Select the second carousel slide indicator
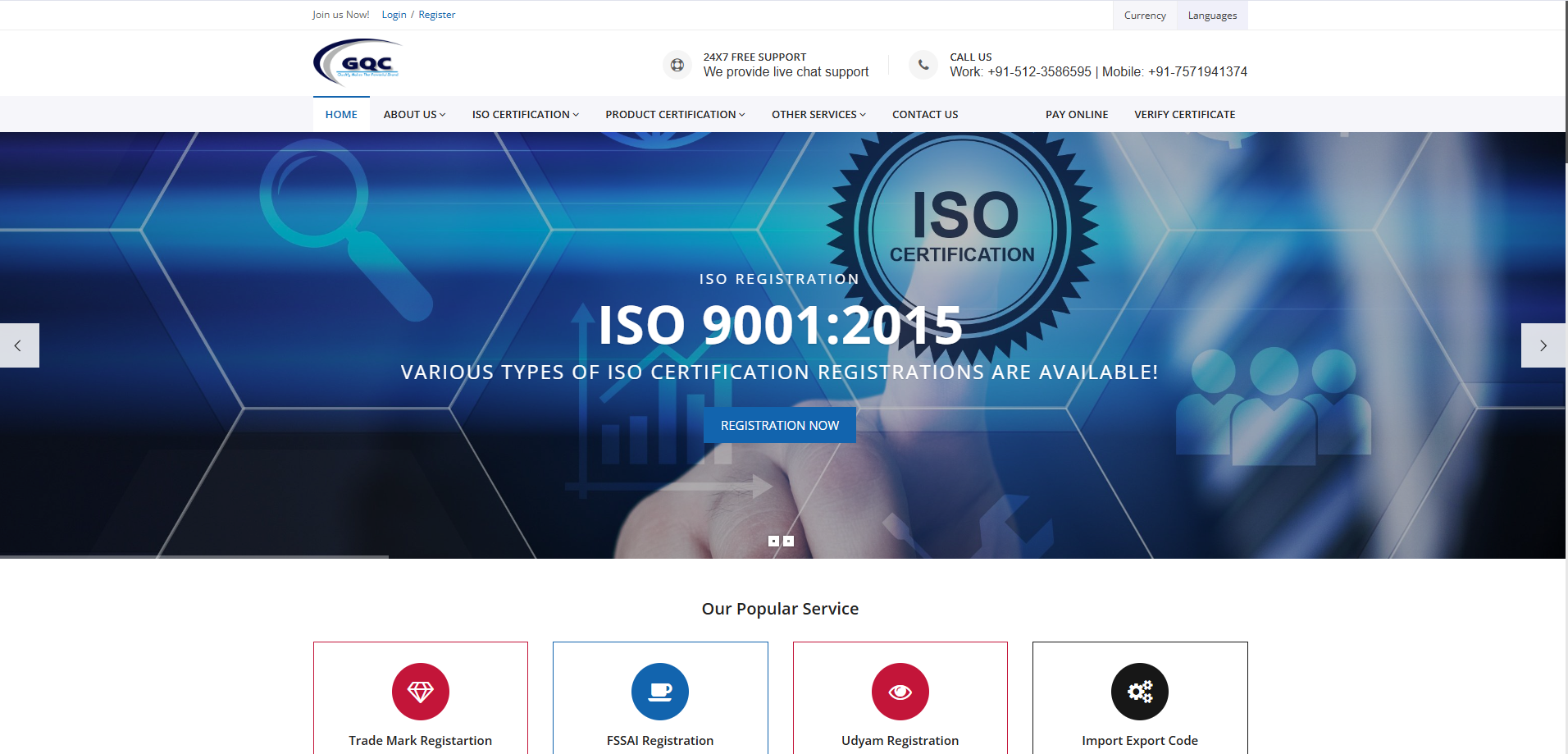1568x754 pixels. (x=788, y=540)
